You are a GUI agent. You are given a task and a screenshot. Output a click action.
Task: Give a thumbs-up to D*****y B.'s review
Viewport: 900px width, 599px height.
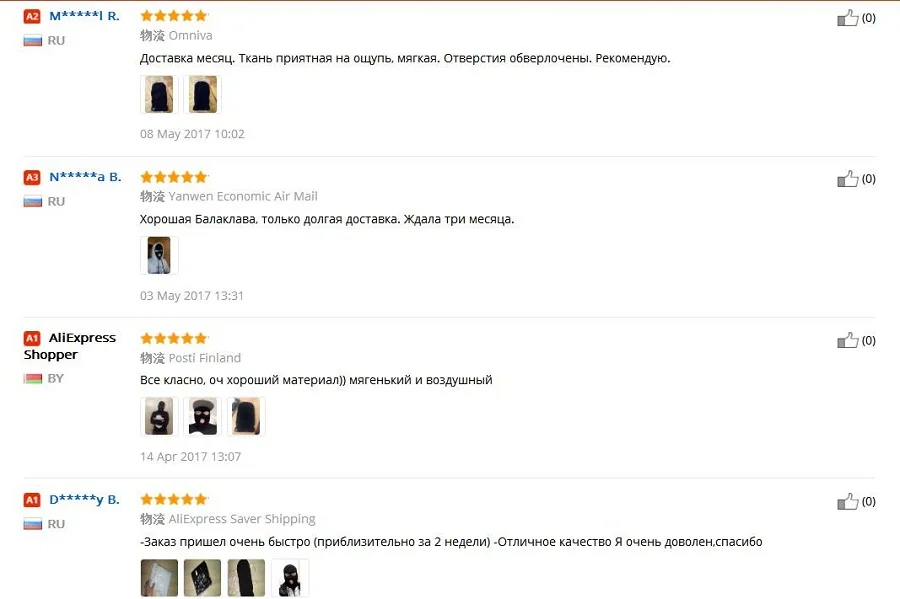pyautogui.click(x=847, y=501)
